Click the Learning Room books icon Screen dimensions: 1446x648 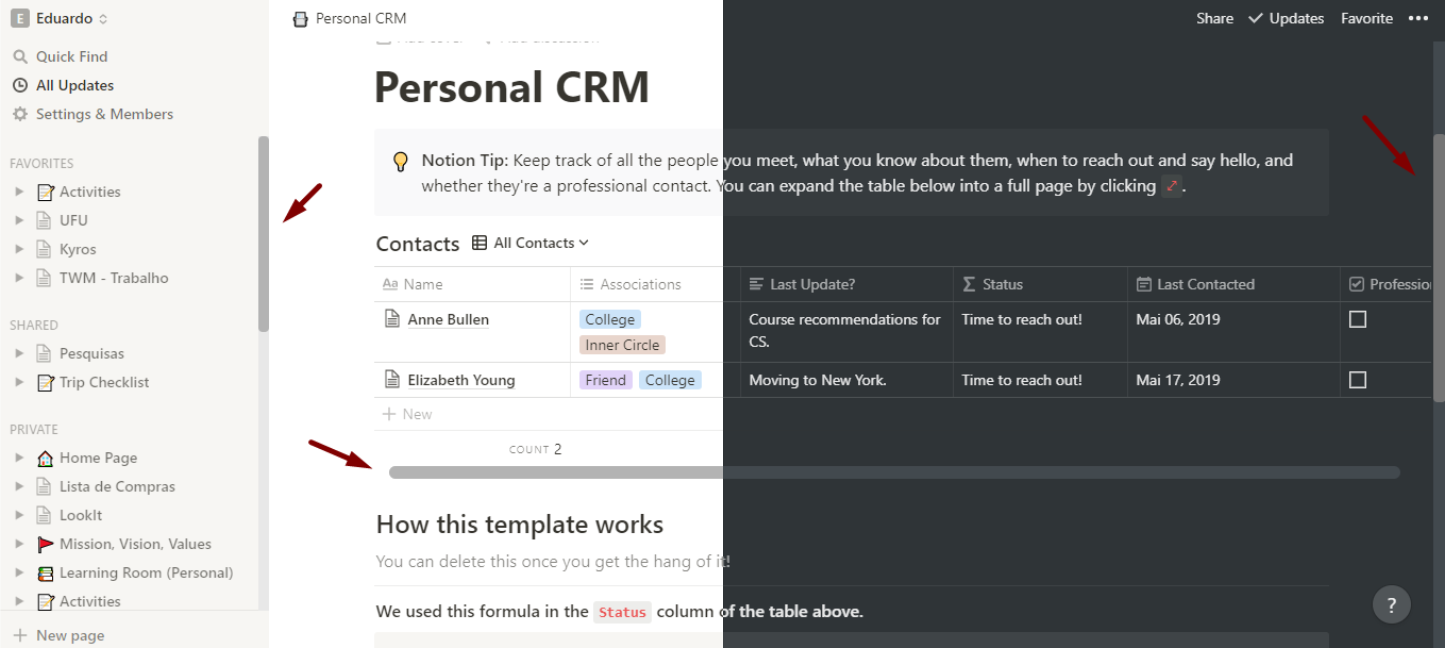point(45,573)
